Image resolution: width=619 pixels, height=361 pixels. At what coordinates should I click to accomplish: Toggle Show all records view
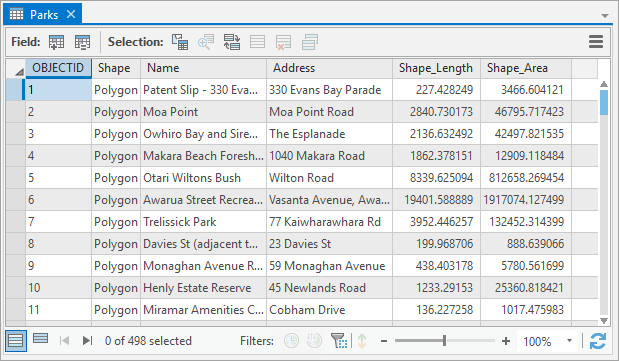coord(16,340)
